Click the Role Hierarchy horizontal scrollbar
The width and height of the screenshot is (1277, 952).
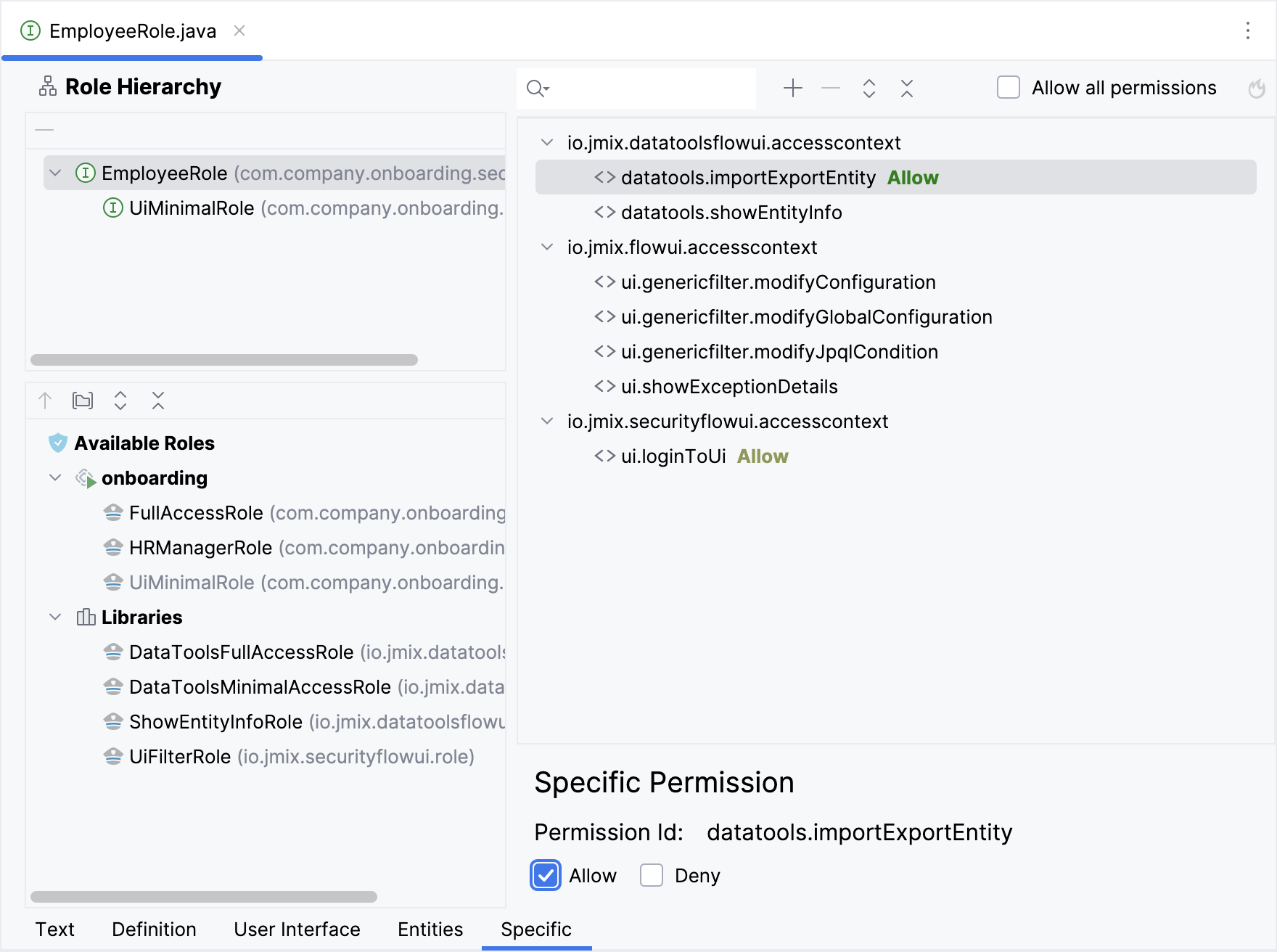point(223,360)
